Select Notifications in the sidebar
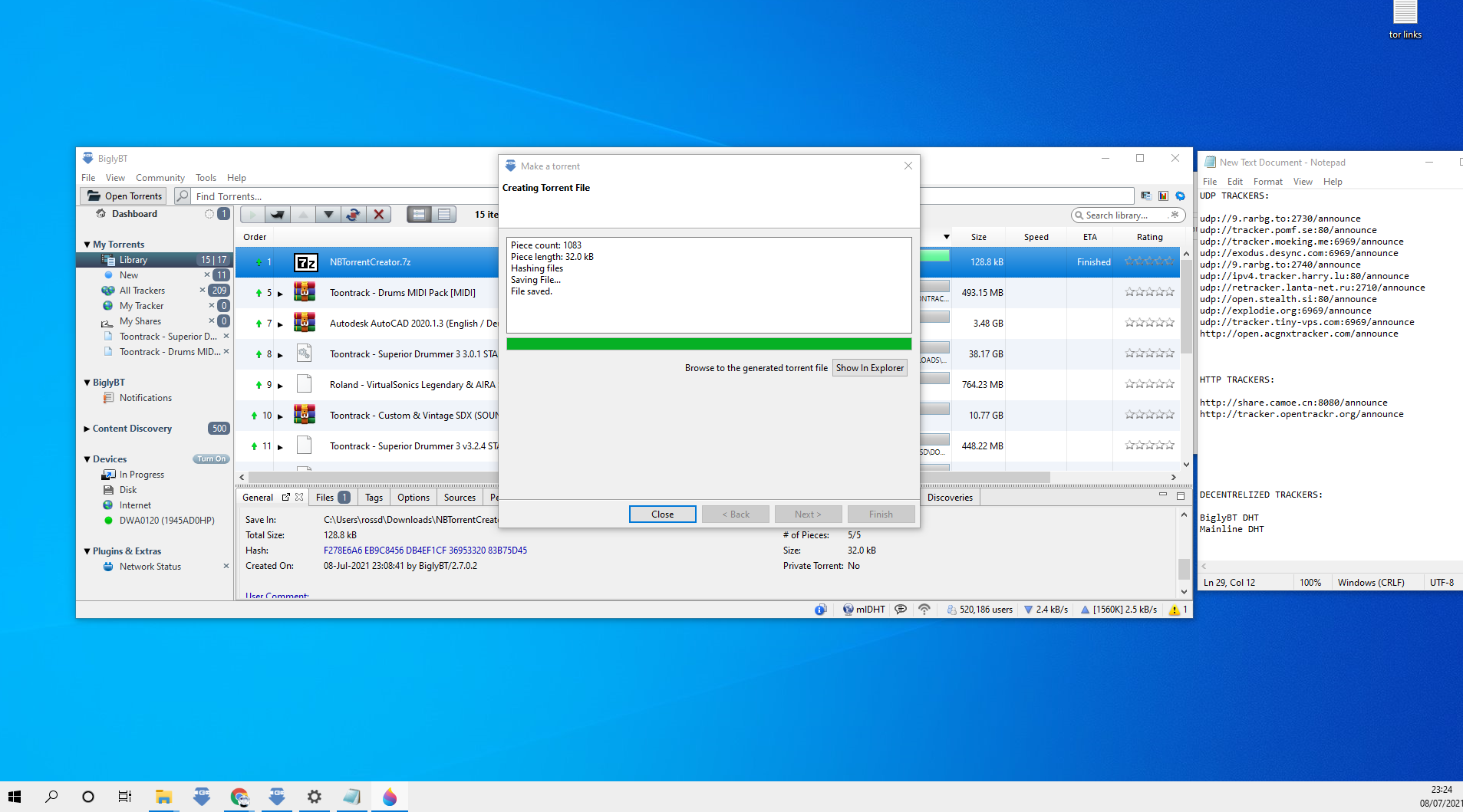This screenshot has height=812, width=1463. (145, 398)
